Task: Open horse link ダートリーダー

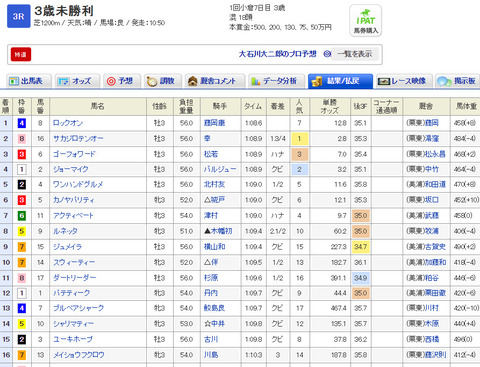Action: 75,278
